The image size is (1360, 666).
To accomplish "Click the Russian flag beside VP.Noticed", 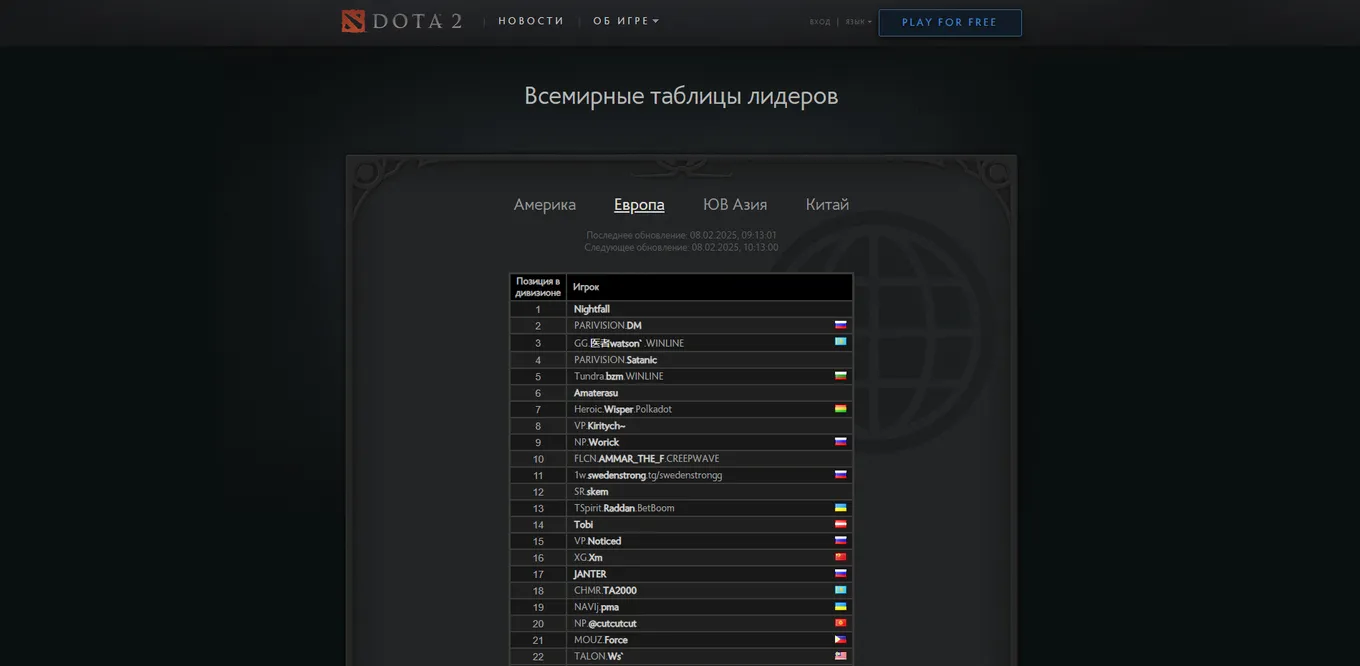I will (841, 541).
